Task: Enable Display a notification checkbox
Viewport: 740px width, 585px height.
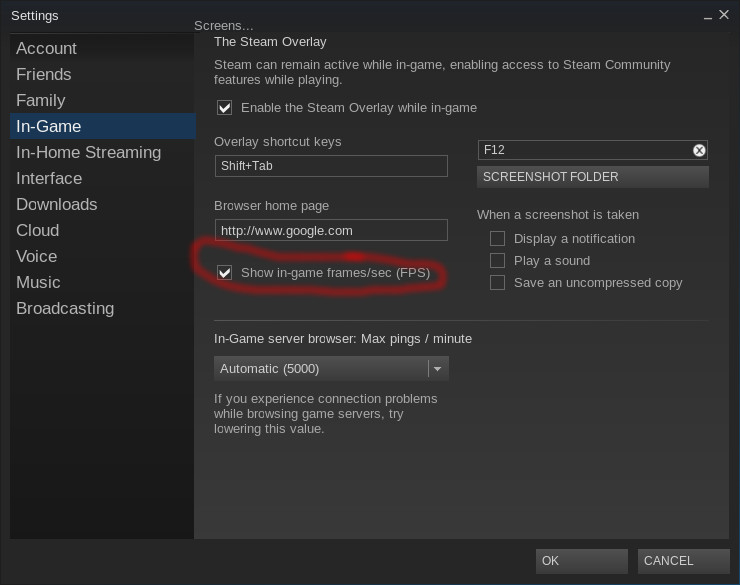Action: (x=497, y=239)
